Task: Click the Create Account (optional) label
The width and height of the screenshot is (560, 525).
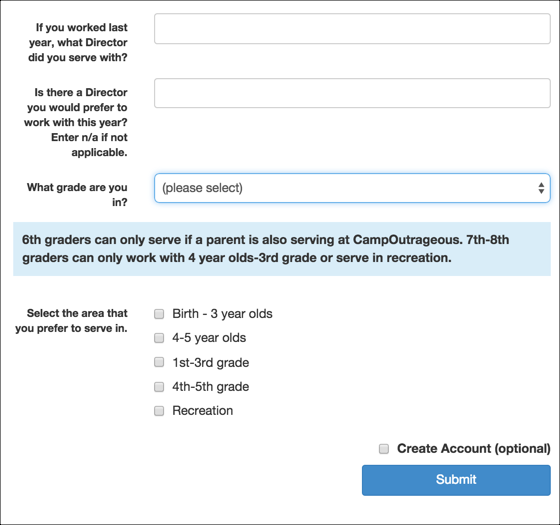Action: click(474, 449)
